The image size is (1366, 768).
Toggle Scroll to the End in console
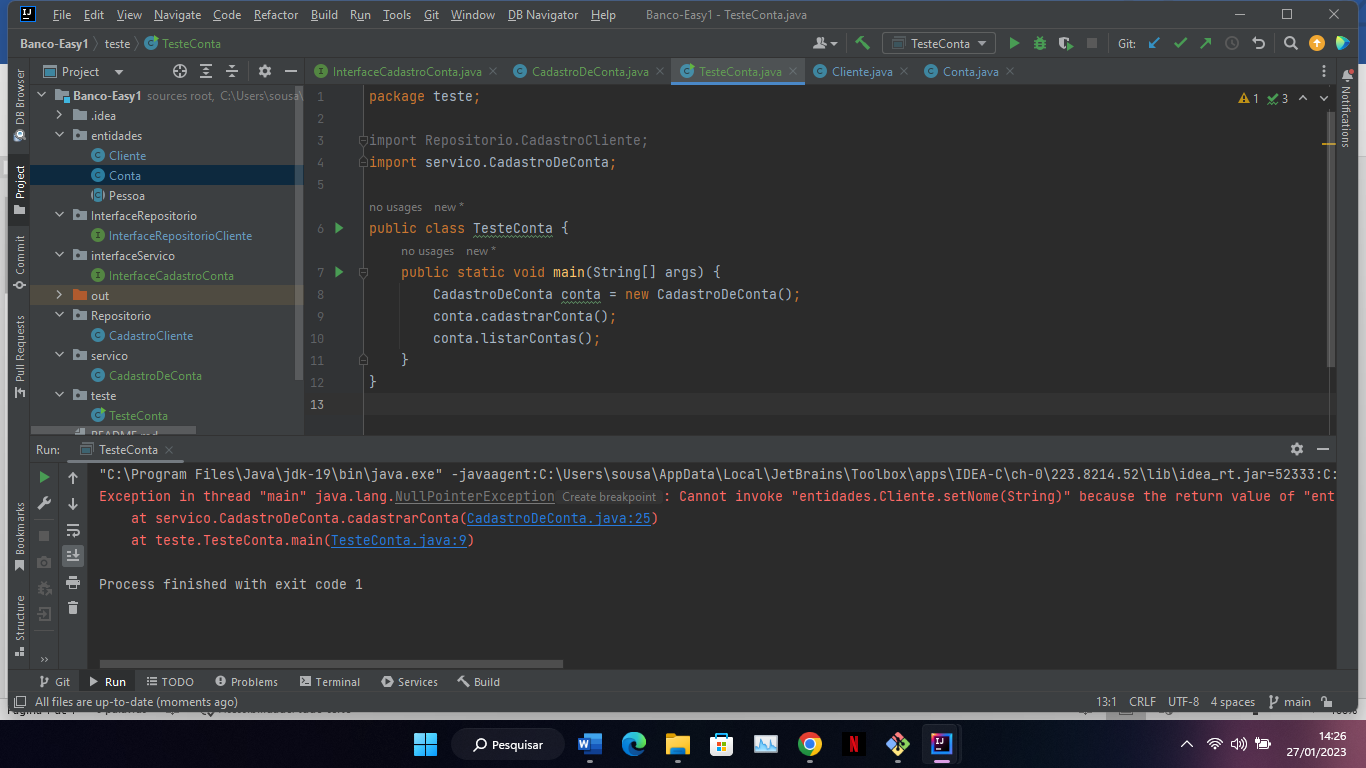pyautogui.click(x=73, y=556)
